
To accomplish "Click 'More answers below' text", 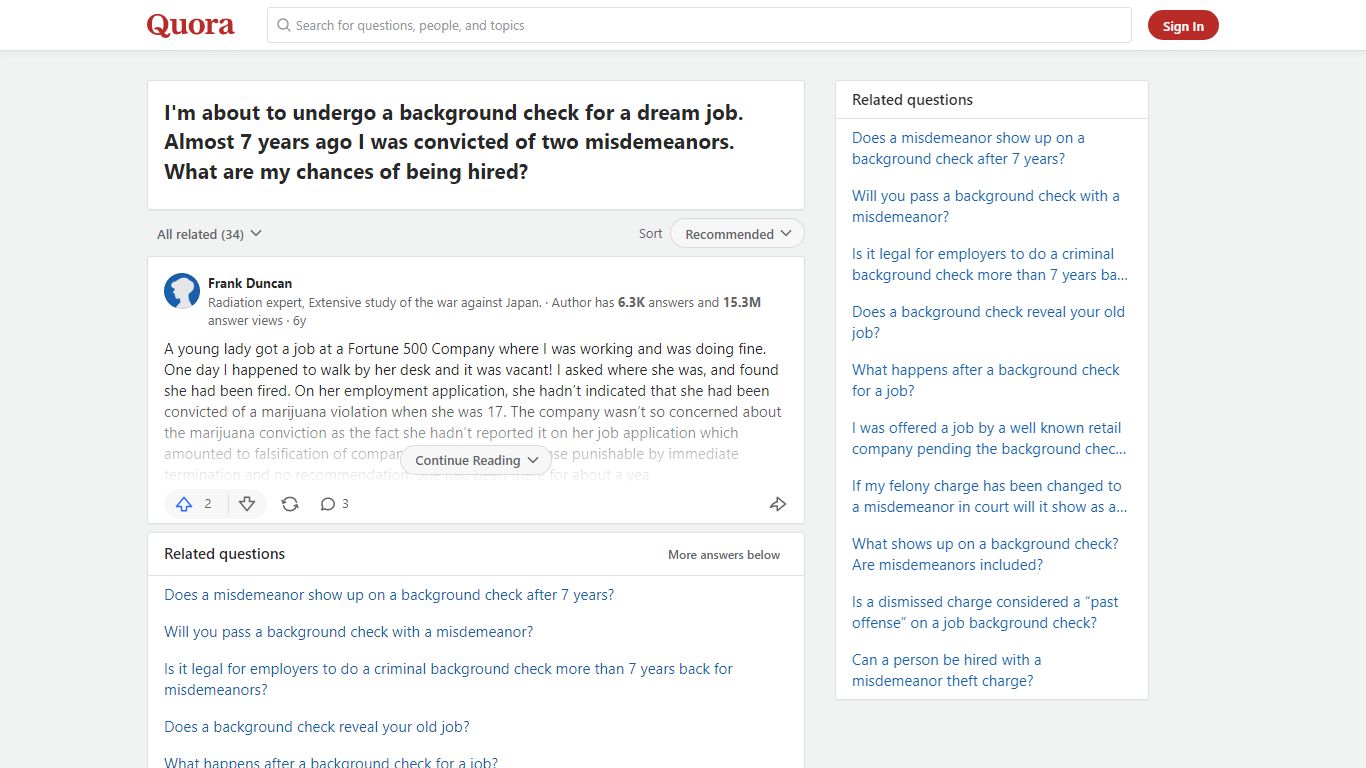I will [x=724, y=554].
